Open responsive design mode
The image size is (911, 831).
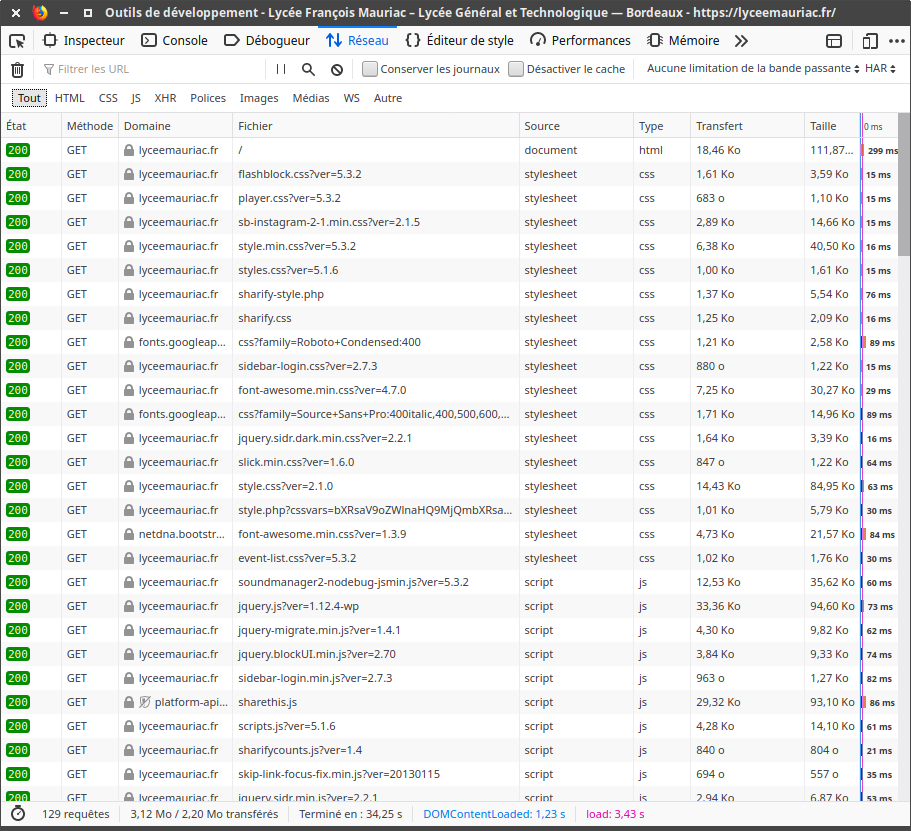pos(870,41)
